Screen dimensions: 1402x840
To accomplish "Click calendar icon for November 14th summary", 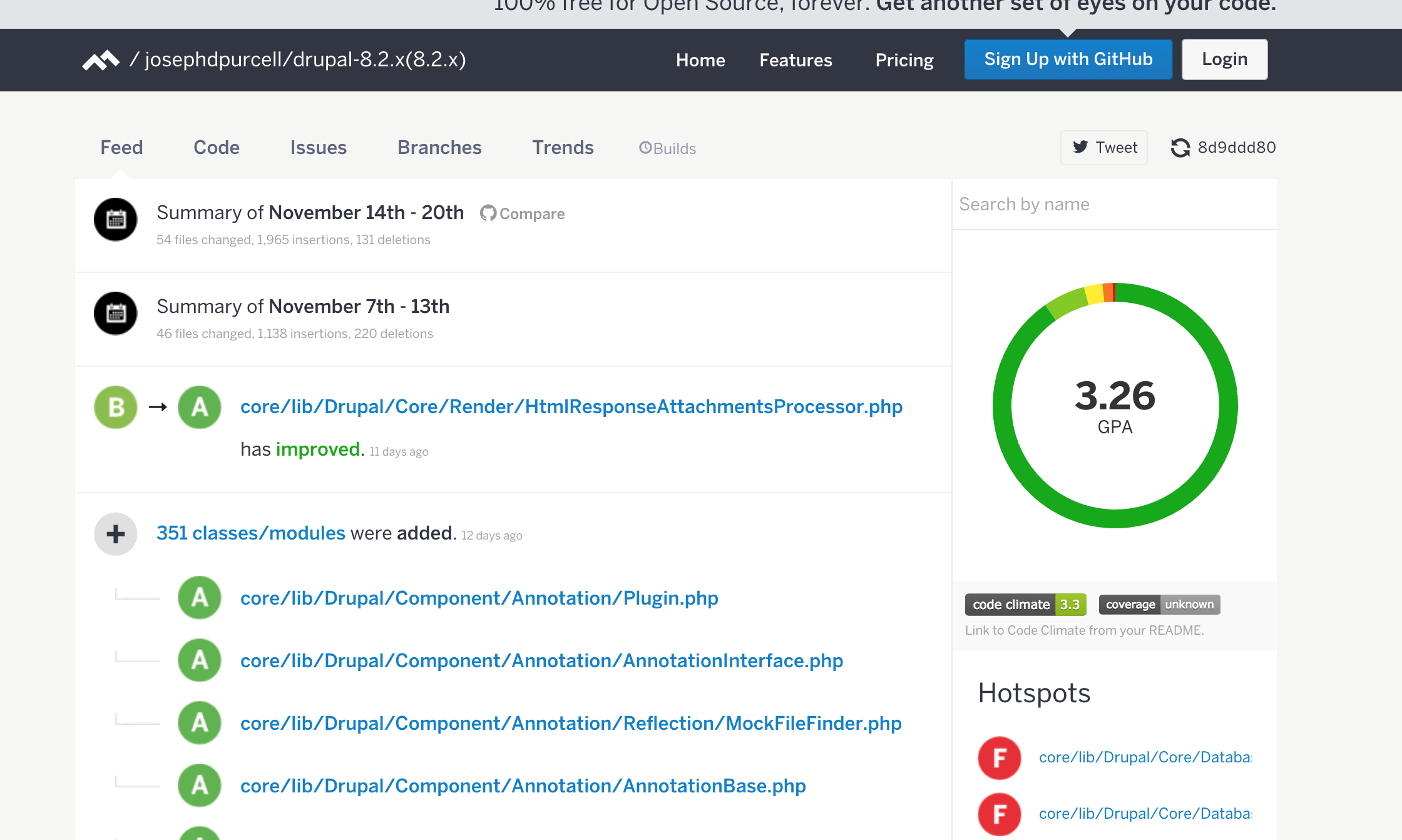I will (116, 220).
